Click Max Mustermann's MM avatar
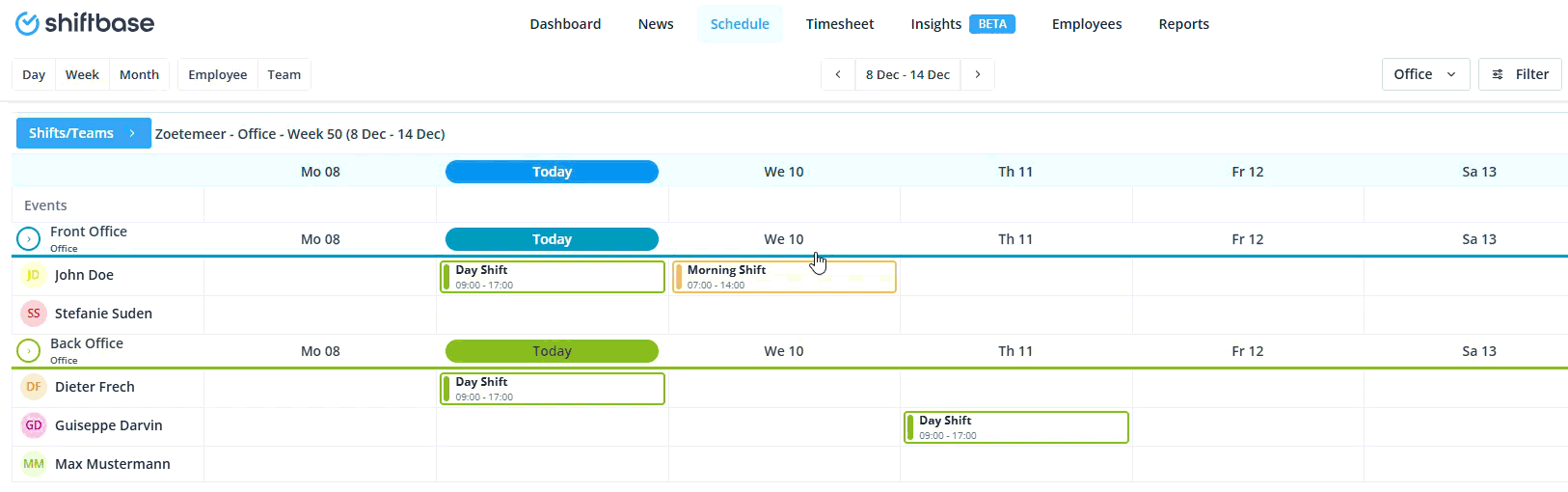Screen dimensions: 1568x492 click(x=34, y=464)
